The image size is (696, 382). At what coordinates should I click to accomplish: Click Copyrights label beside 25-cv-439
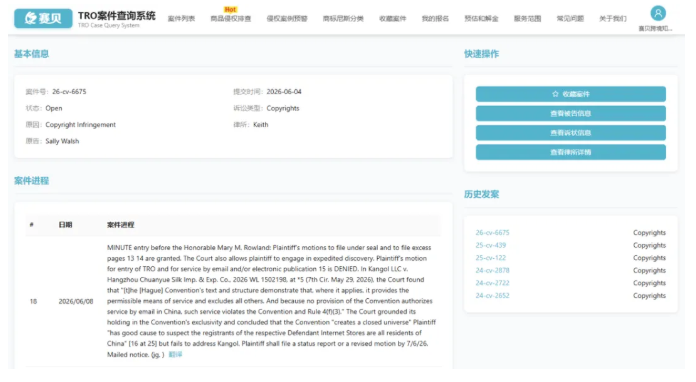[649, 245]
